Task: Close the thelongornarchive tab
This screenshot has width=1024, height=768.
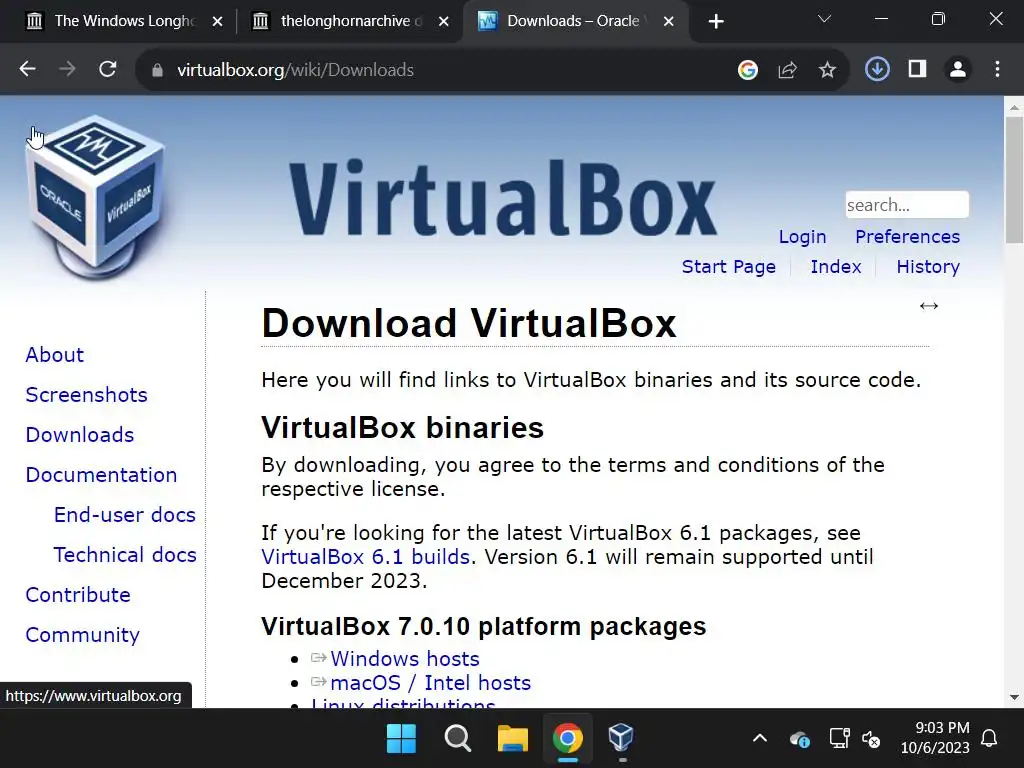Action: coord(443,22)
